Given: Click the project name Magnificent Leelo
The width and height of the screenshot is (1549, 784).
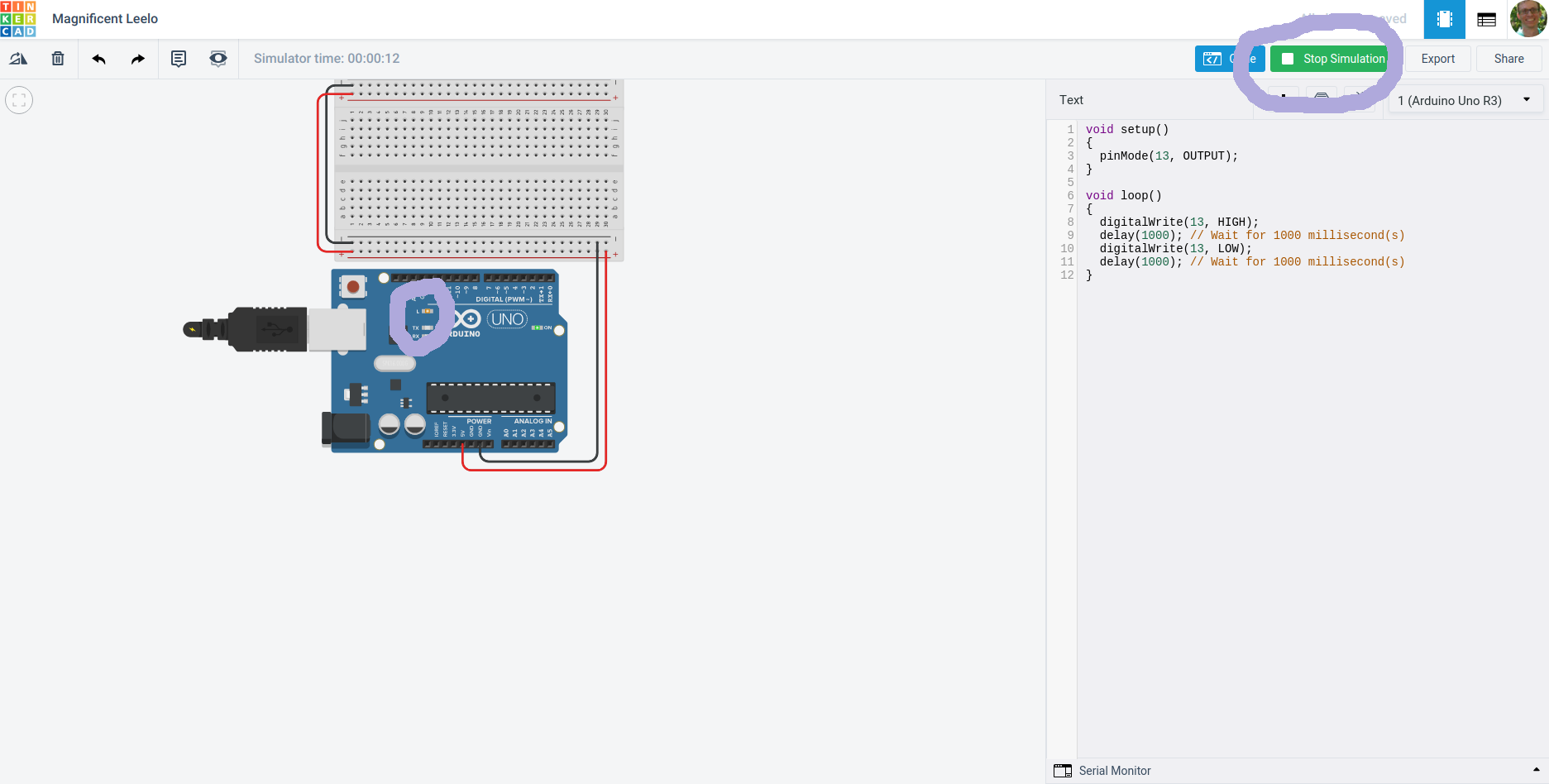Looking at the screenshot, I should click(x=105, y=19).
